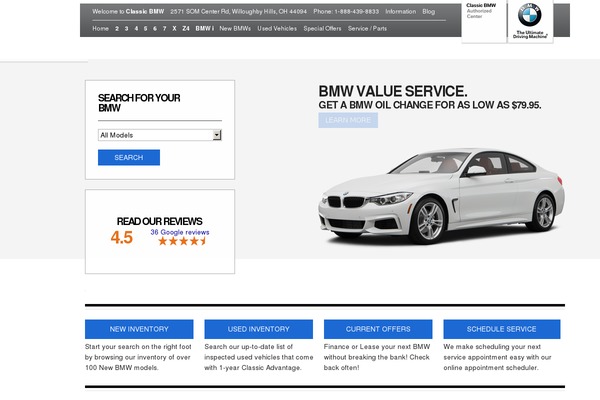
Task: Click the Classic BMW Authorized Center badge
Action: coord(484,21)
